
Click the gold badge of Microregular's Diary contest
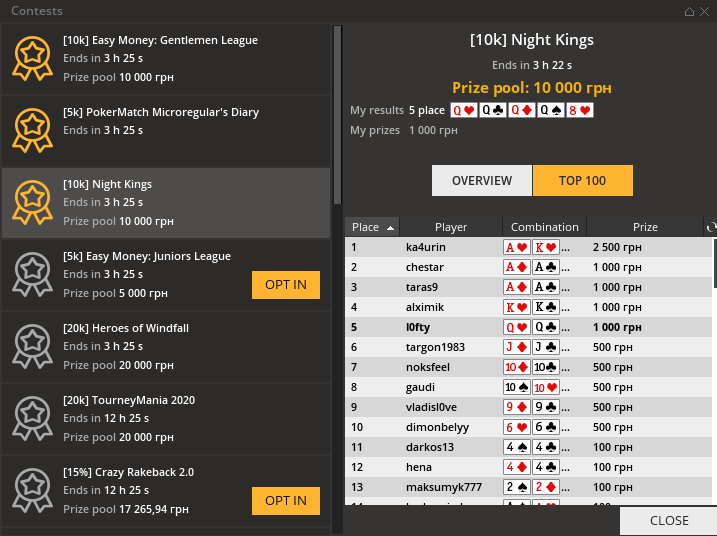[32, 130]
